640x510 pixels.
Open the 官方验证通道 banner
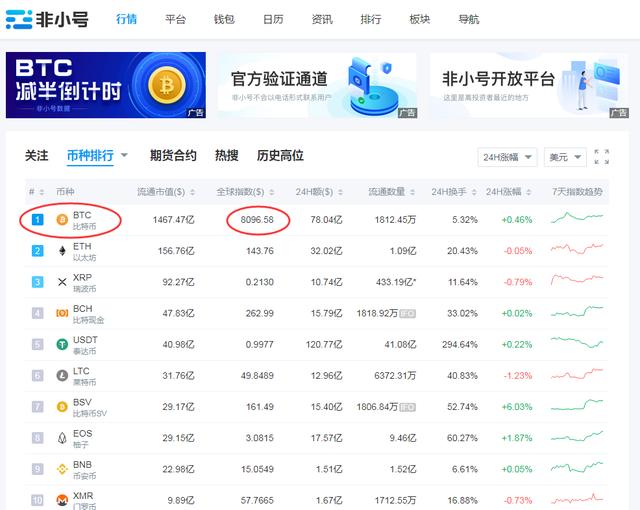317,85
